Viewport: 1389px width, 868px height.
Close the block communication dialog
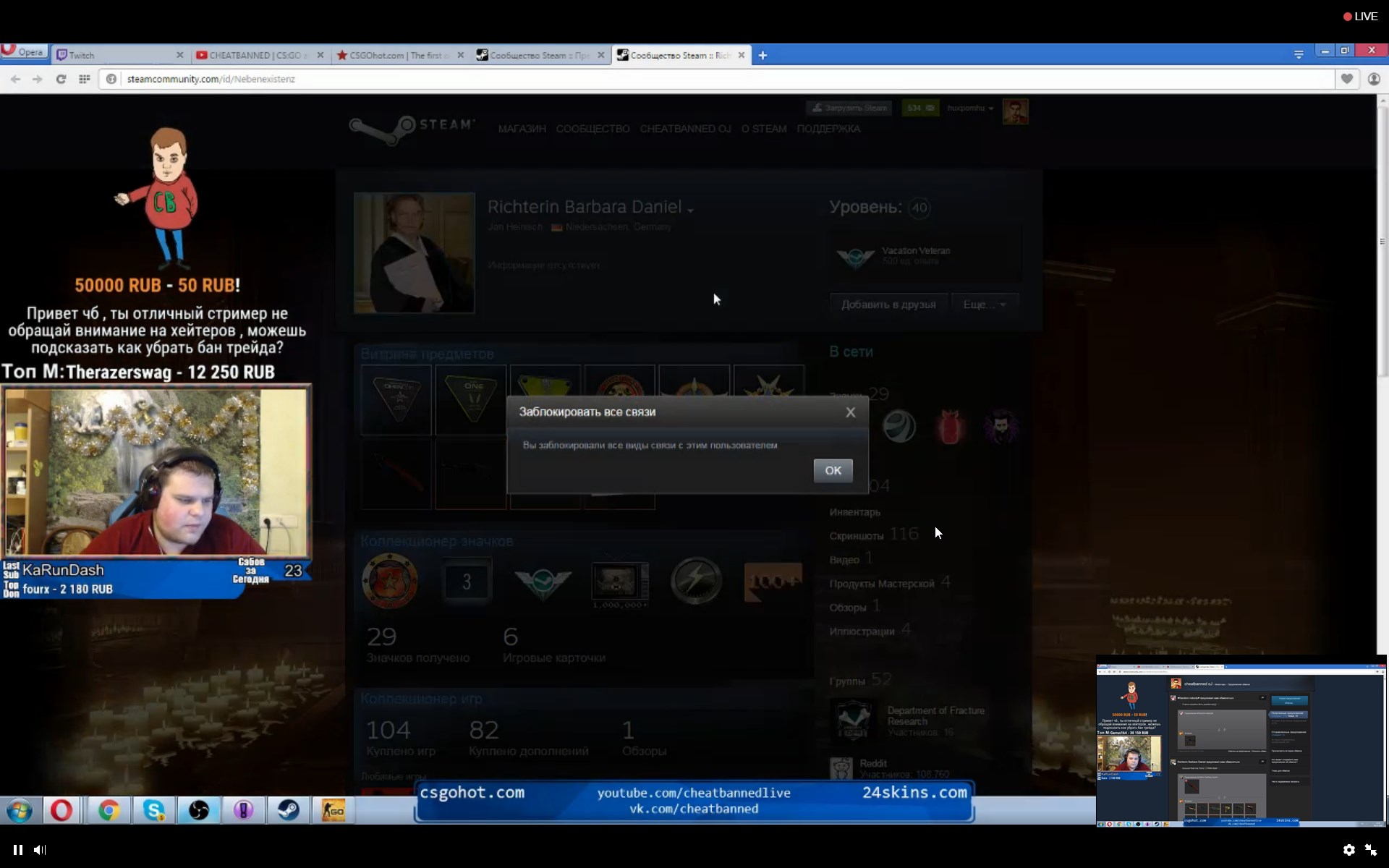tap(851, 412)
